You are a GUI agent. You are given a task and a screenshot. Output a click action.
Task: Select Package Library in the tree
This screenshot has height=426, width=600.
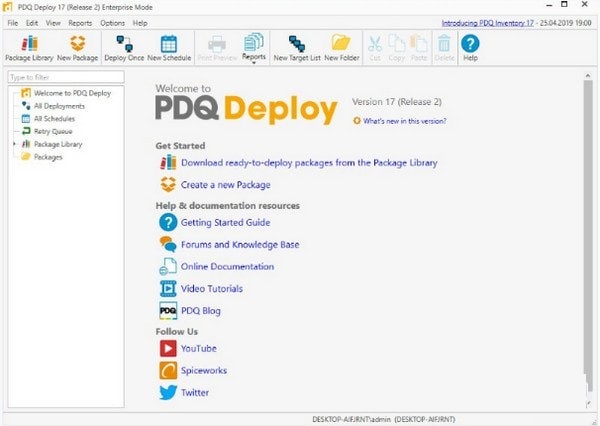(x=58, y=144)
